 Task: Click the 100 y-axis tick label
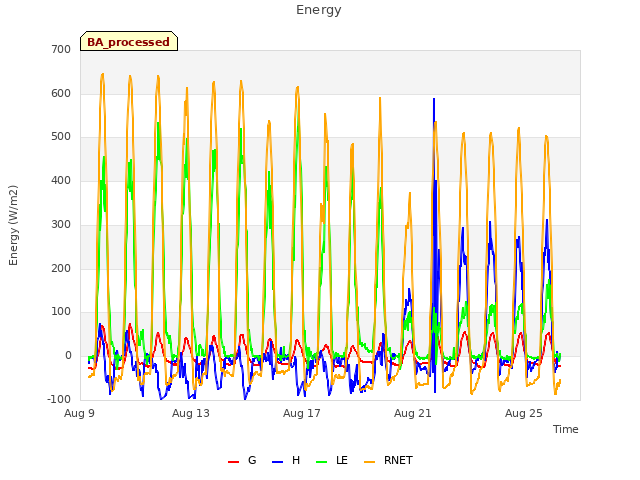point(61,312)
